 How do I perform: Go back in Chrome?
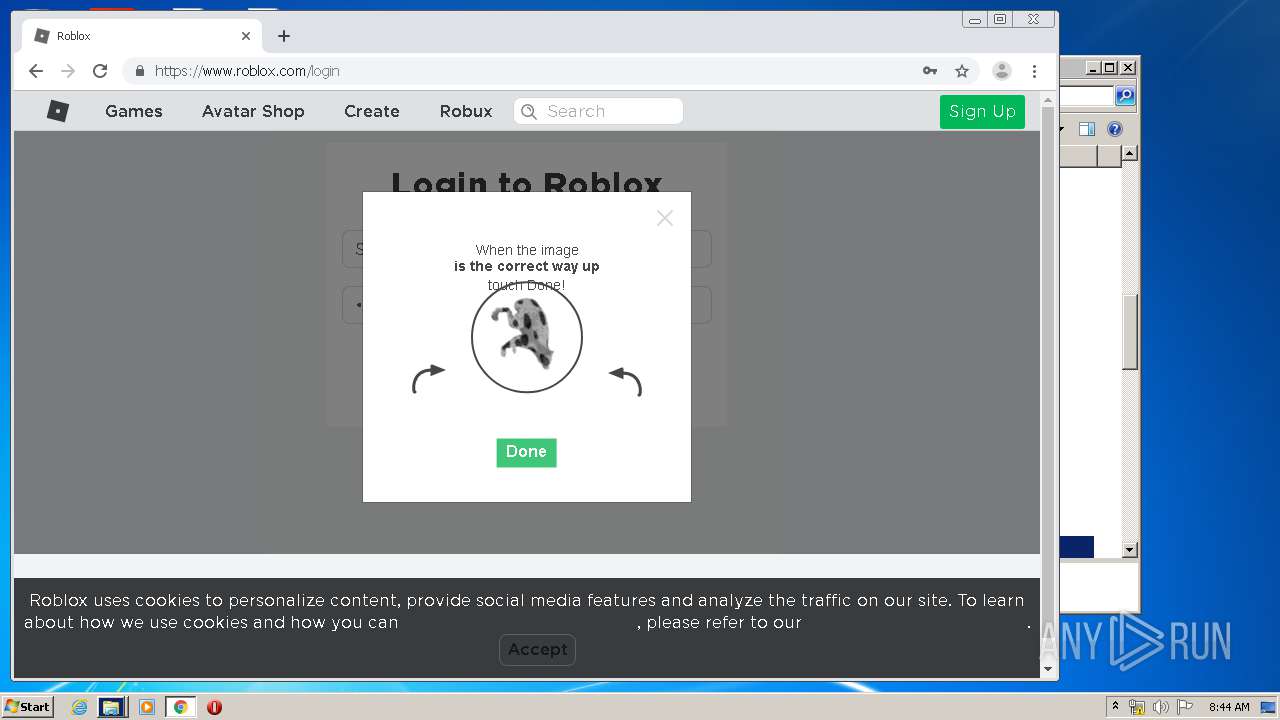click(36, 71)
